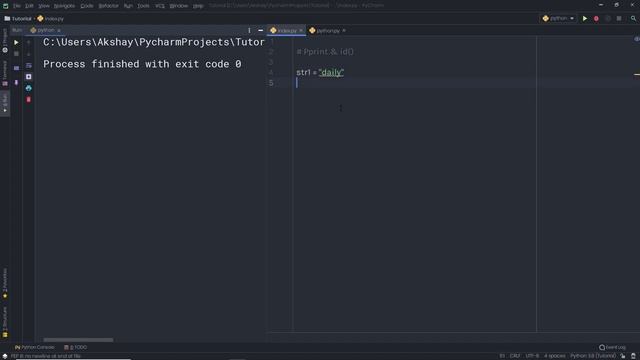Image resolution: width=640 pixels, height=360 pixels.
Task: Click the "daily" string in the editor
Action: pos(331,73)
